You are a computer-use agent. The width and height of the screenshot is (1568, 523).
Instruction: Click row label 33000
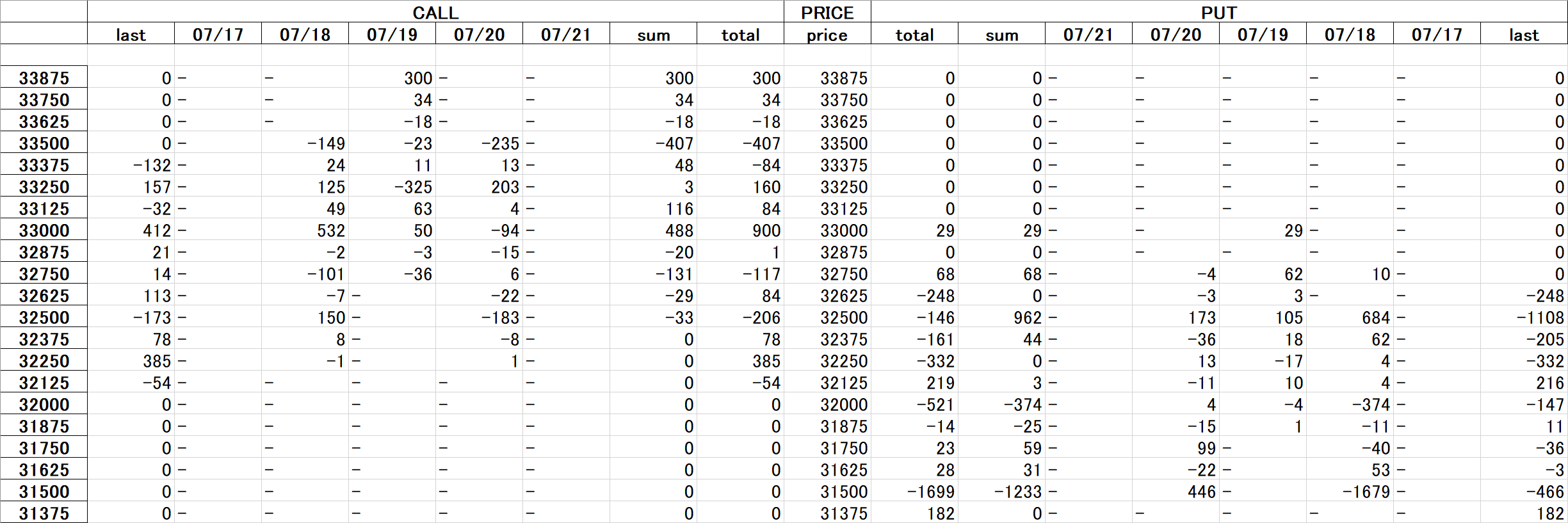(x=44, y=230)
